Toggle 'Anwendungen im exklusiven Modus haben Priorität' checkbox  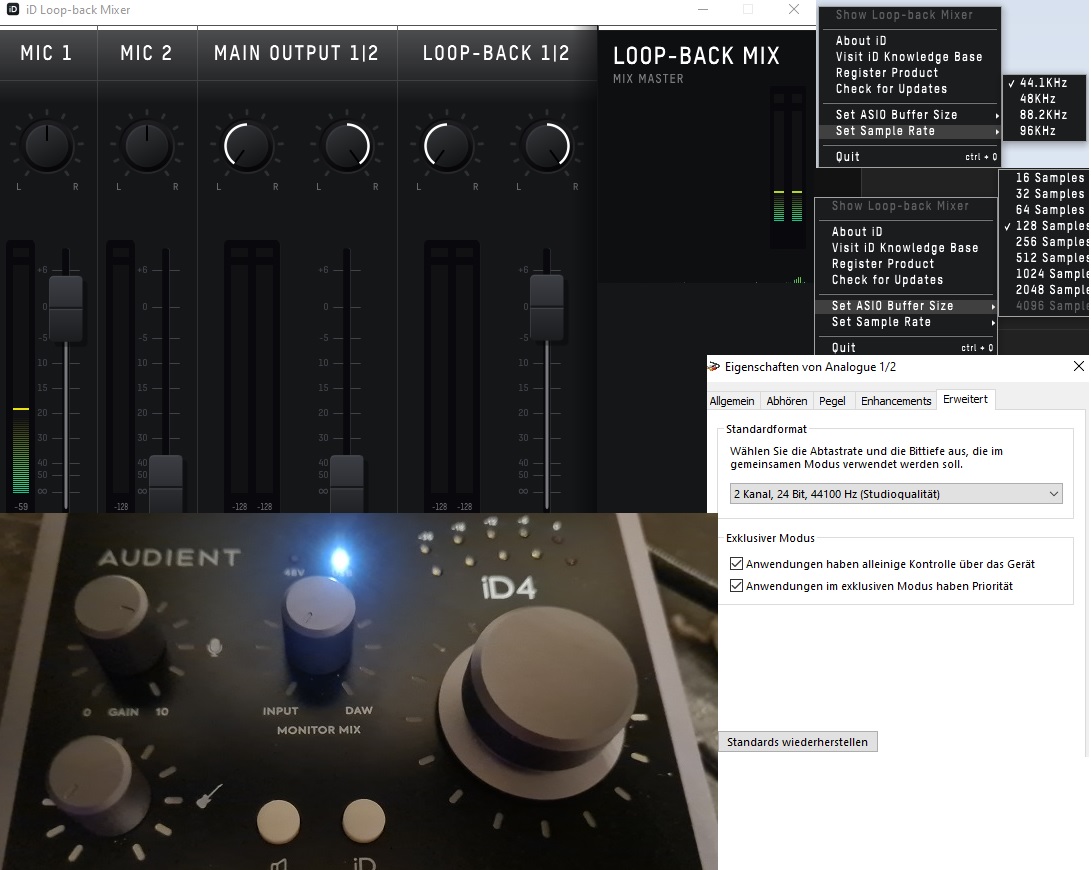click(x=736, y=586)
